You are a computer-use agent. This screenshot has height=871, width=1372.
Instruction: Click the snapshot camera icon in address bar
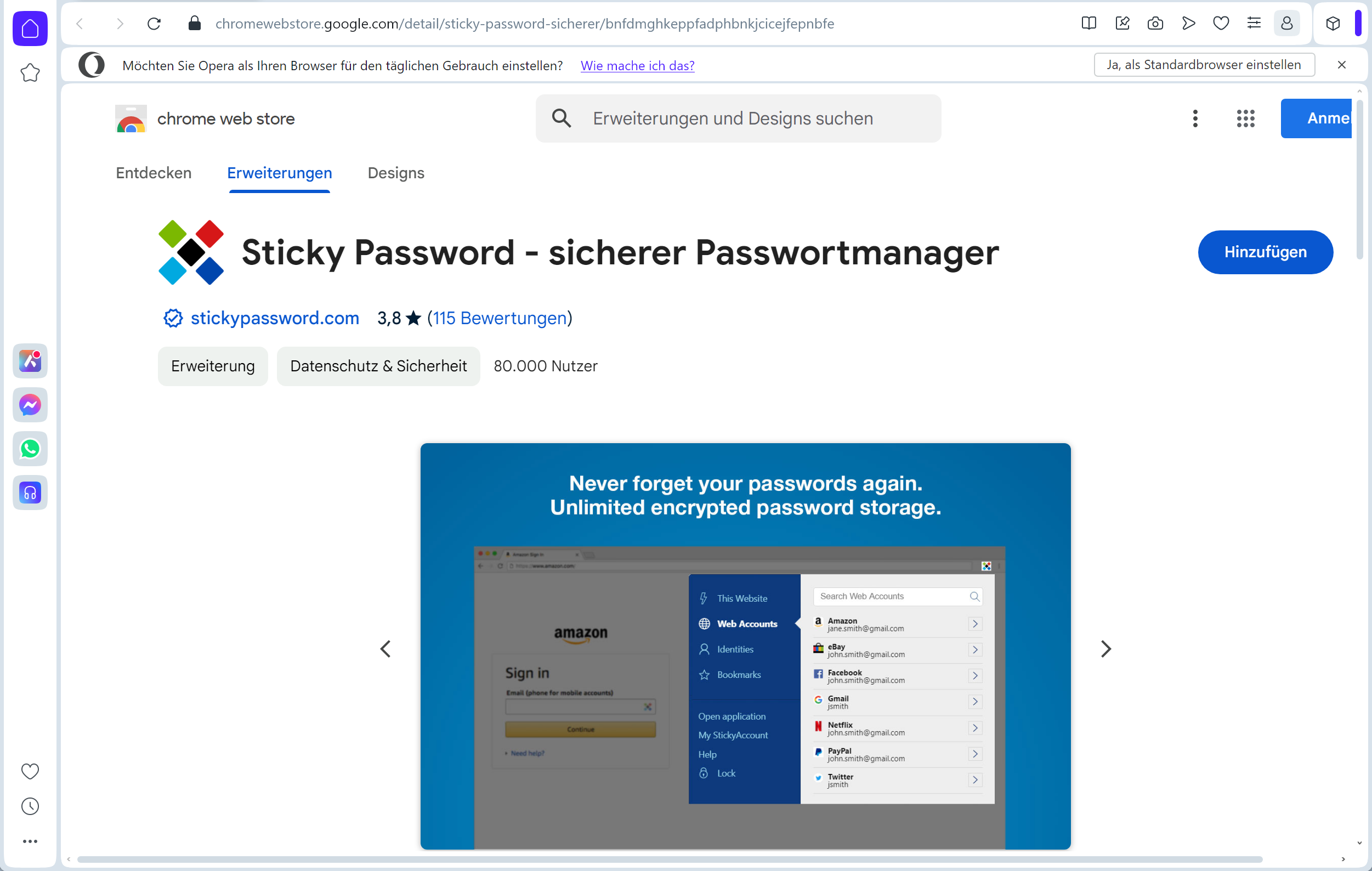click(x=1155, y=24)
